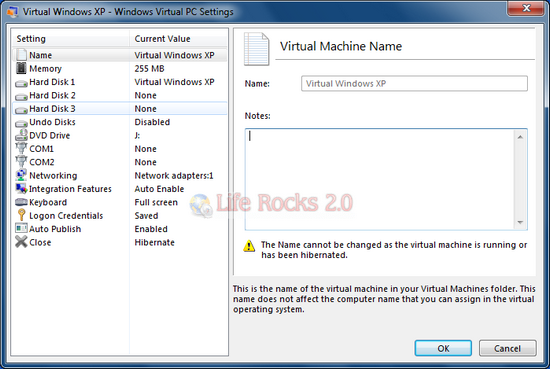The image size is (550, 369).
Task: Click the Setting column header
Action: point(71,39)
